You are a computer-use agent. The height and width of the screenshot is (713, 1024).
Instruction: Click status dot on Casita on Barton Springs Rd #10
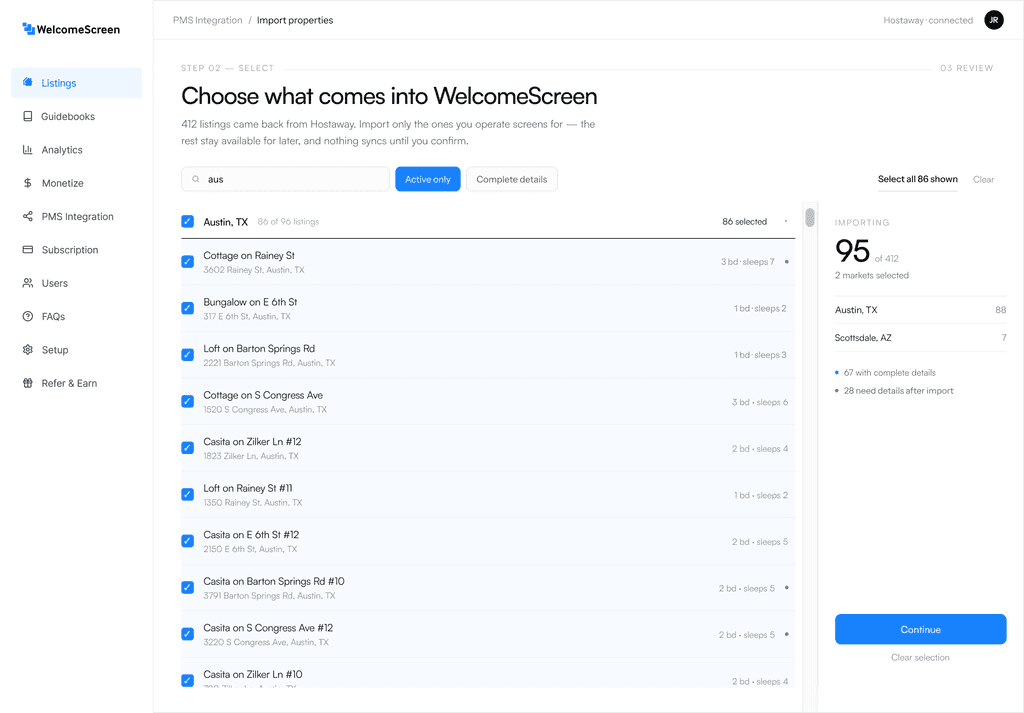[786, 588]
